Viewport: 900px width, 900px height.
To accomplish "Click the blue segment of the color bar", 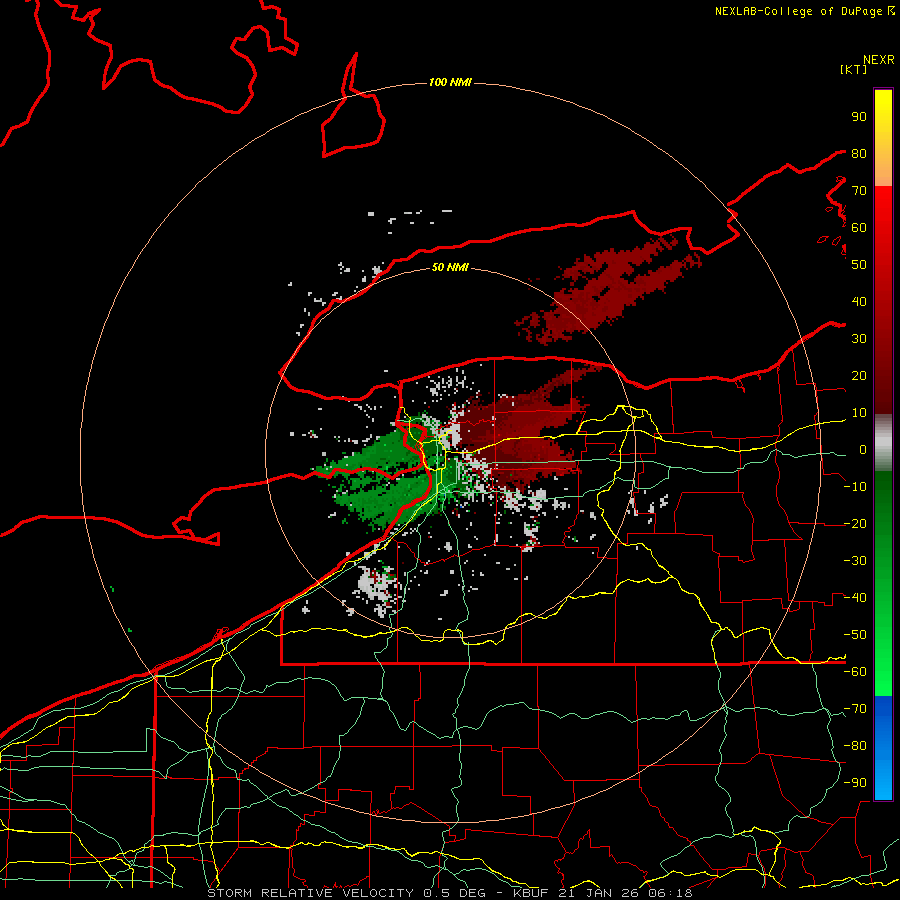I will (x=883, y=748).
